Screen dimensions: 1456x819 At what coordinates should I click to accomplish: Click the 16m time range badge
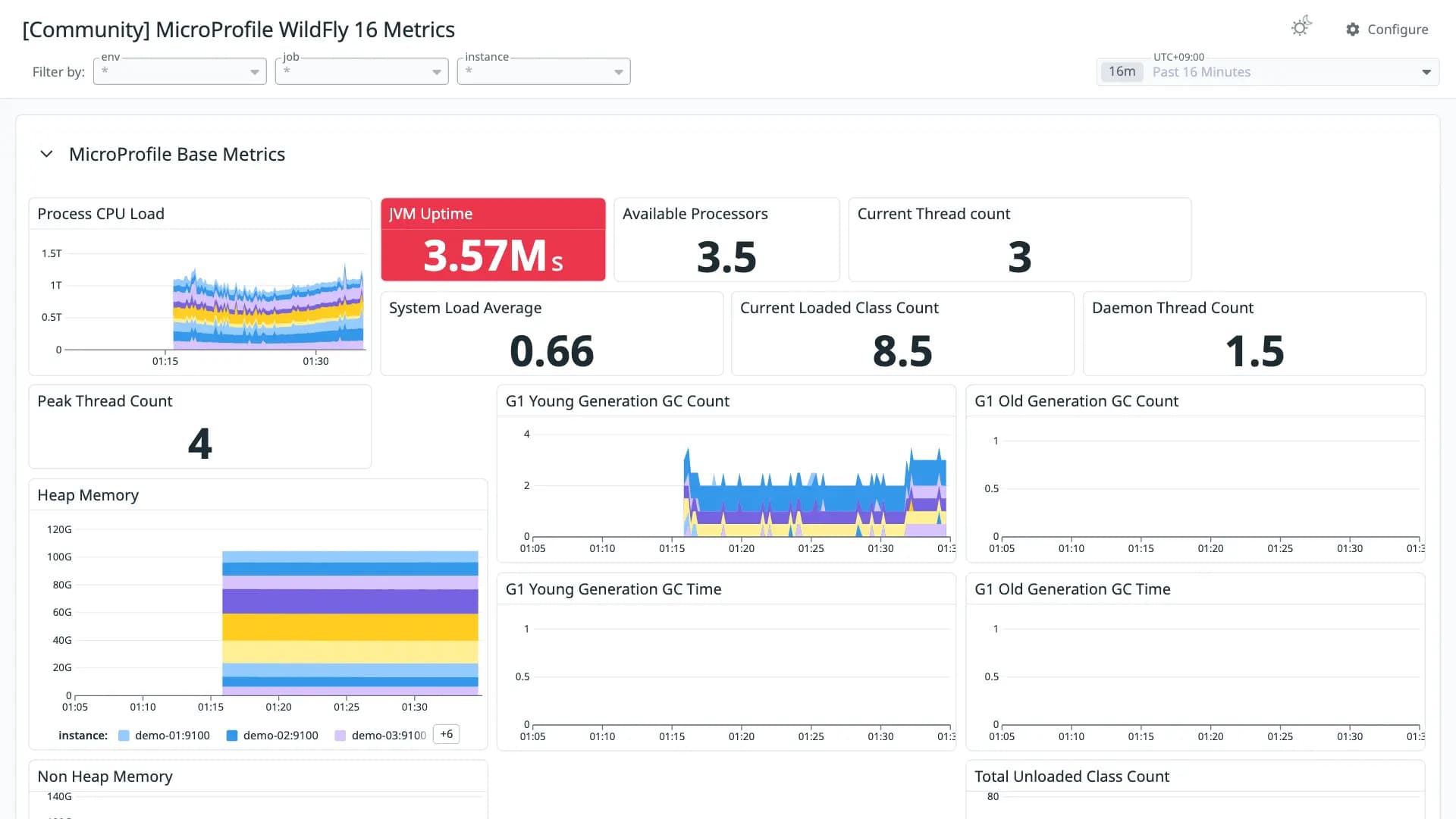click(1122, 72)
